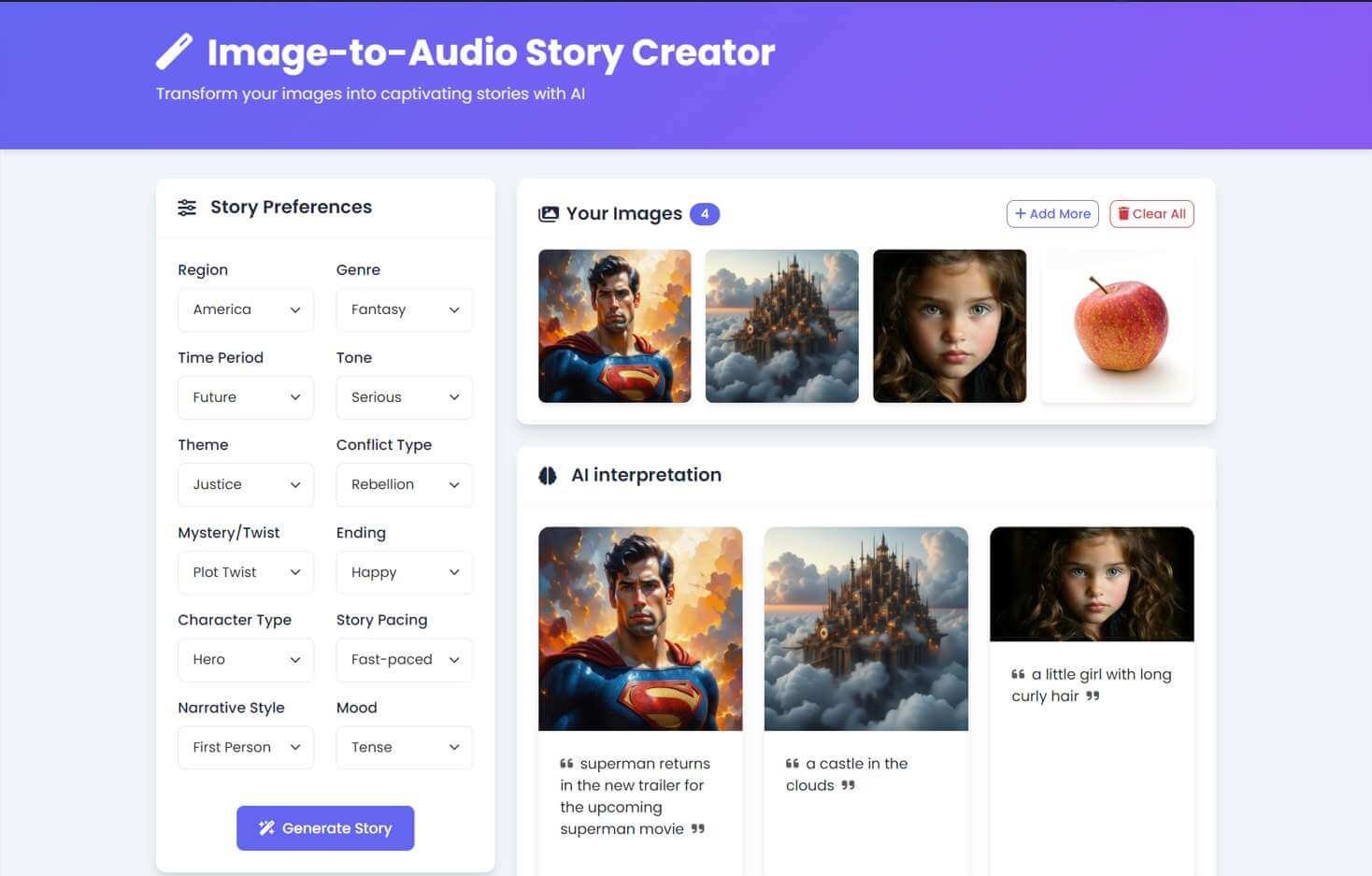Select the Superman thumbnail in Your Images
Image resolution: width=1372 pixels, height=876 pixels.
tap(615, 326)
